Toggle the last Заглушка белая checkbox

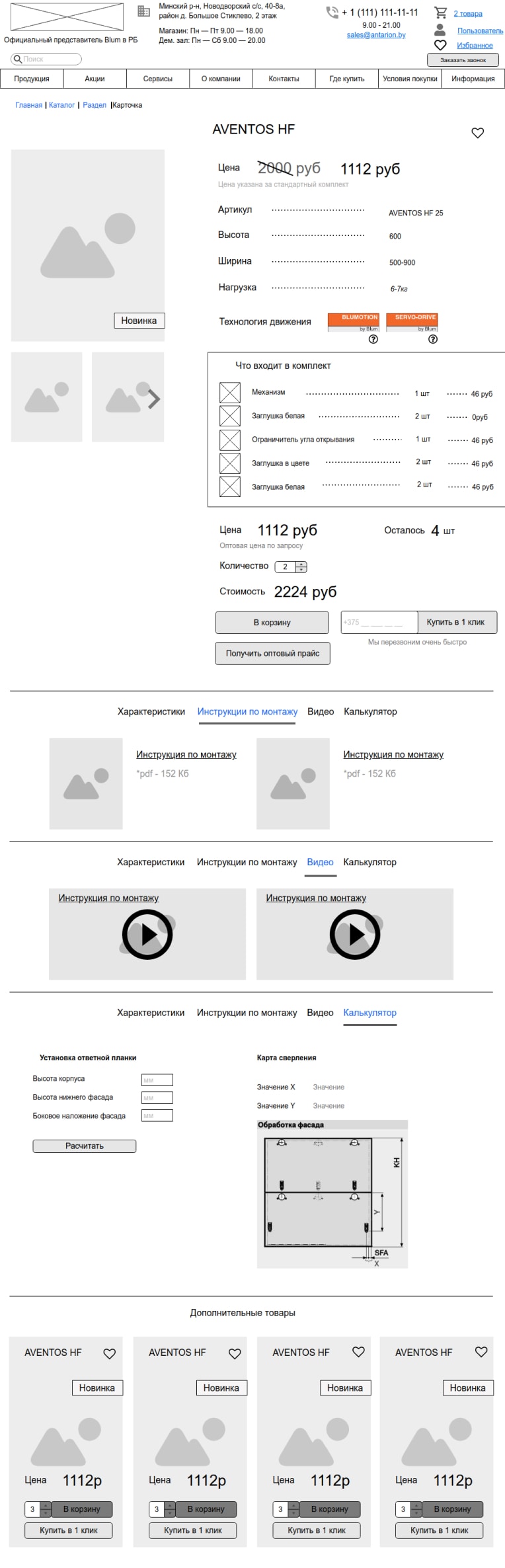(230, 487)
